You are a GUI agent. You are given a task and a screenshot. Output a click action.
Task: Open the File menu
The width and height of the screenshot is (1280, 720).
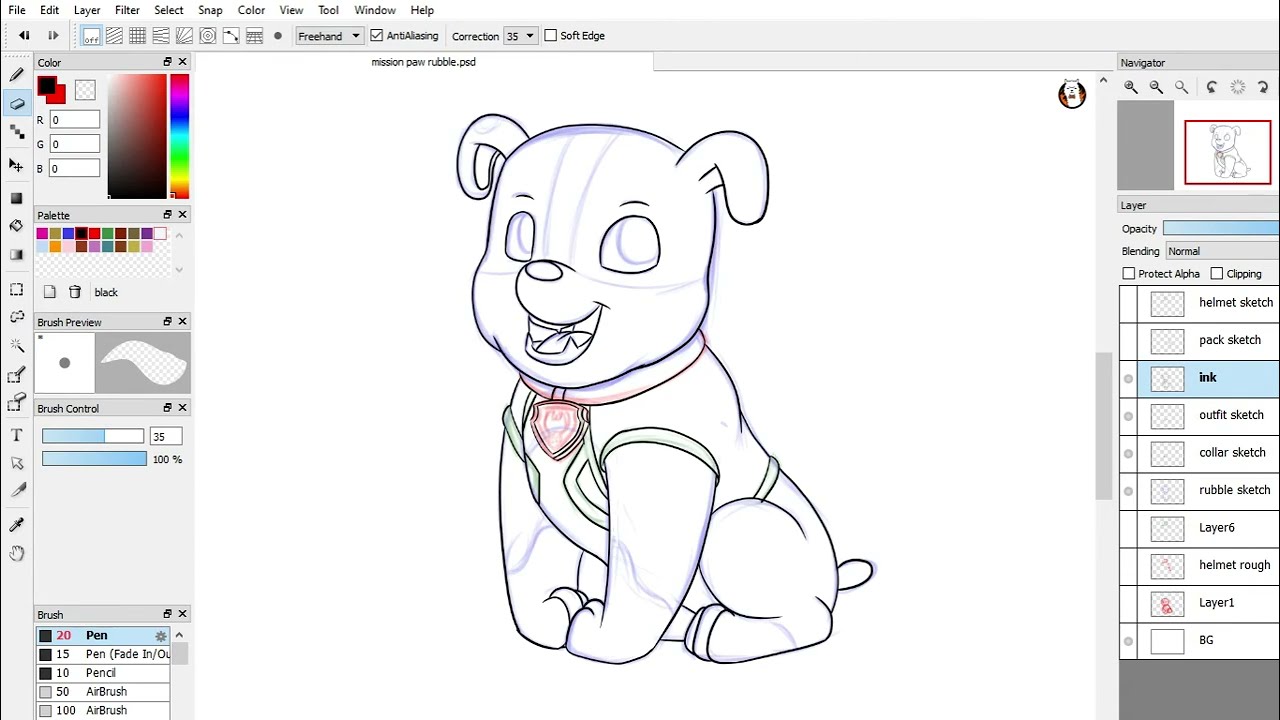[x=17, y=10]
